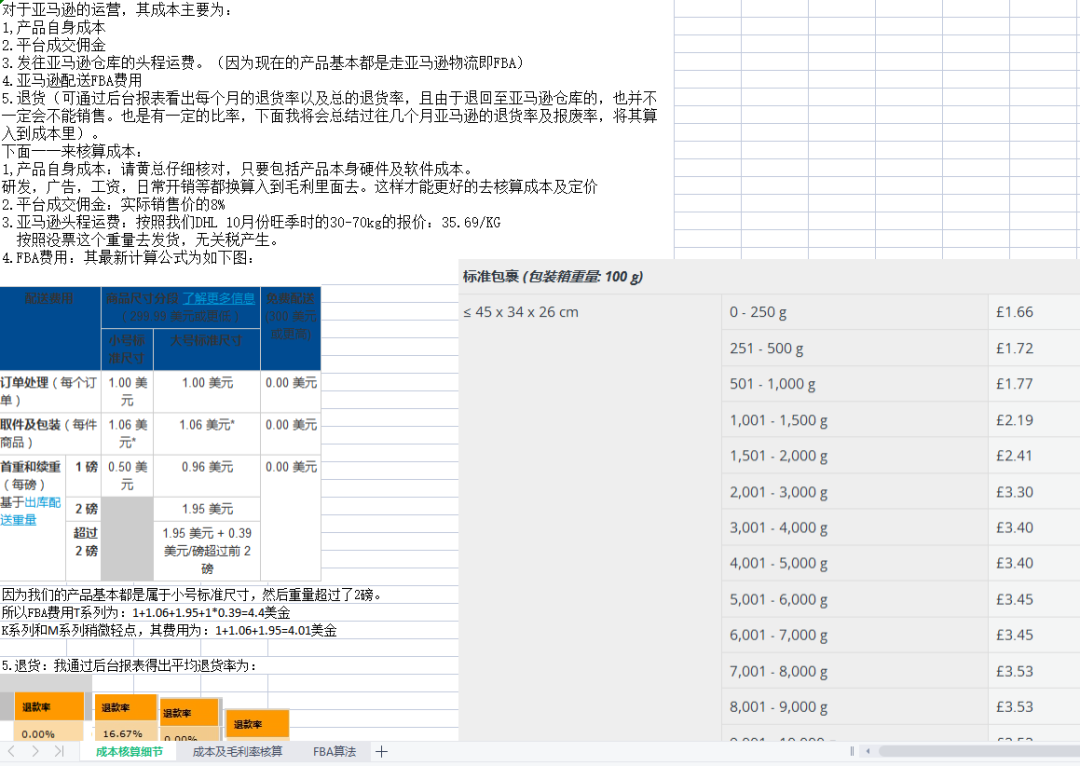Click the 3,001 - 4,000 g weight row
Viewport: 1080px width, 766px height.
coord(778,528)
